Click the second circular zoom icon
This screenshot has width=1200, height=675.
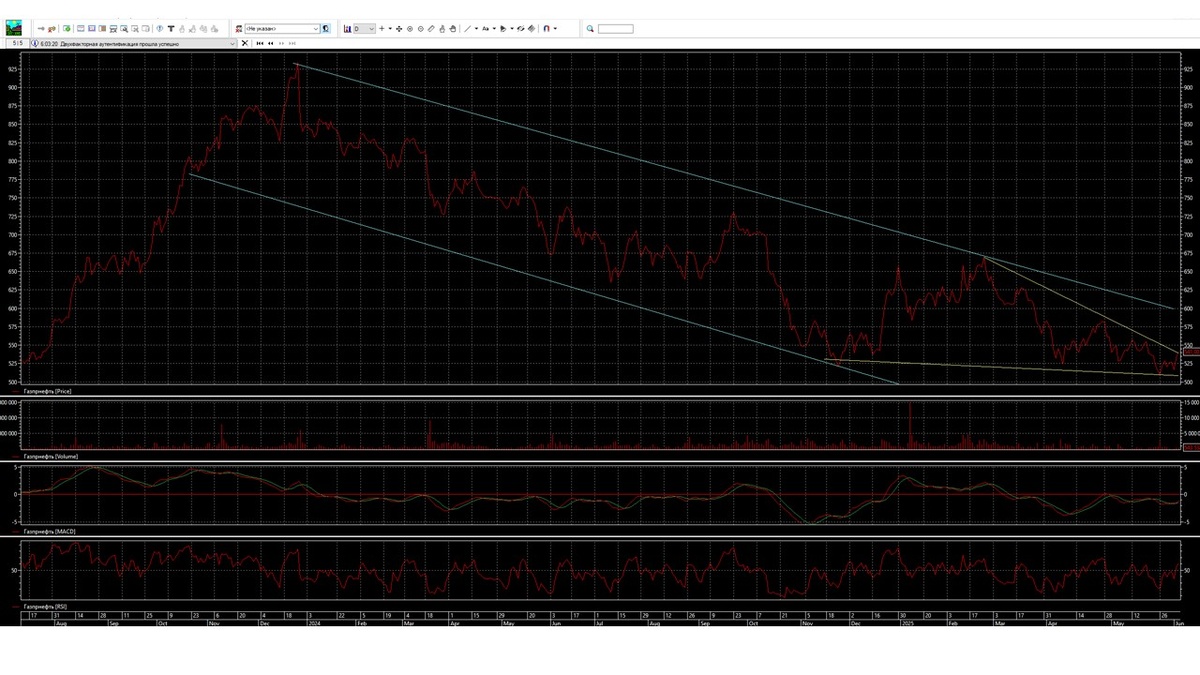pos(421,29)
